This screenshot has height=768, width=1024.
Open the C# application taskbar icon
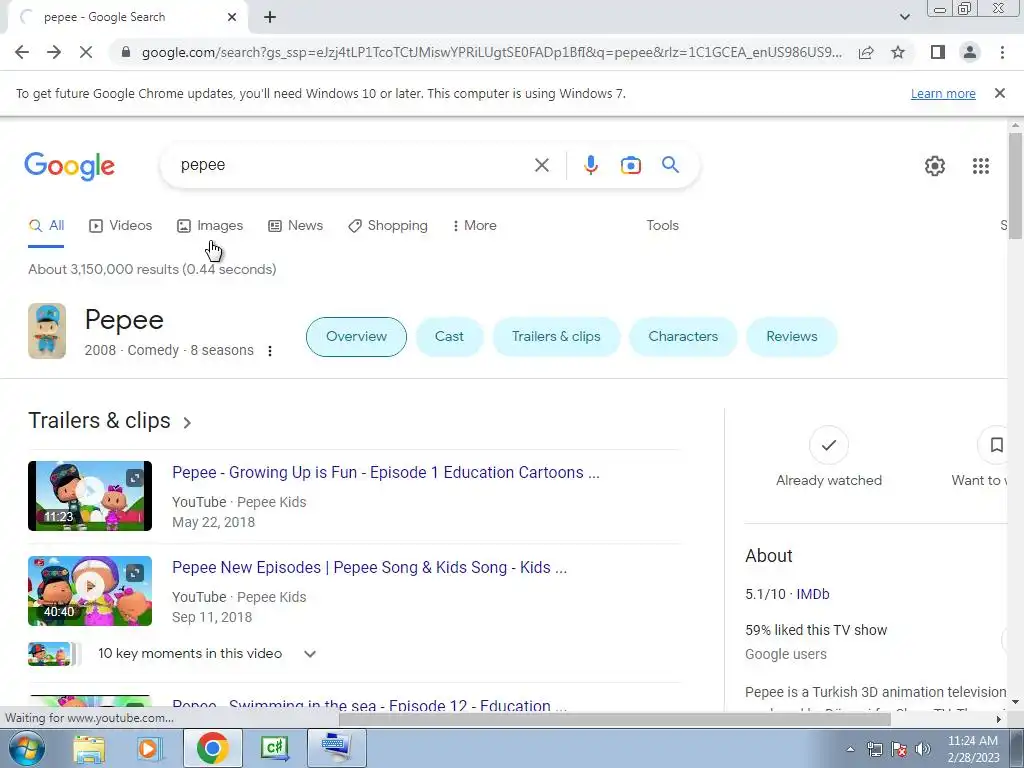[x=274, y=748]
